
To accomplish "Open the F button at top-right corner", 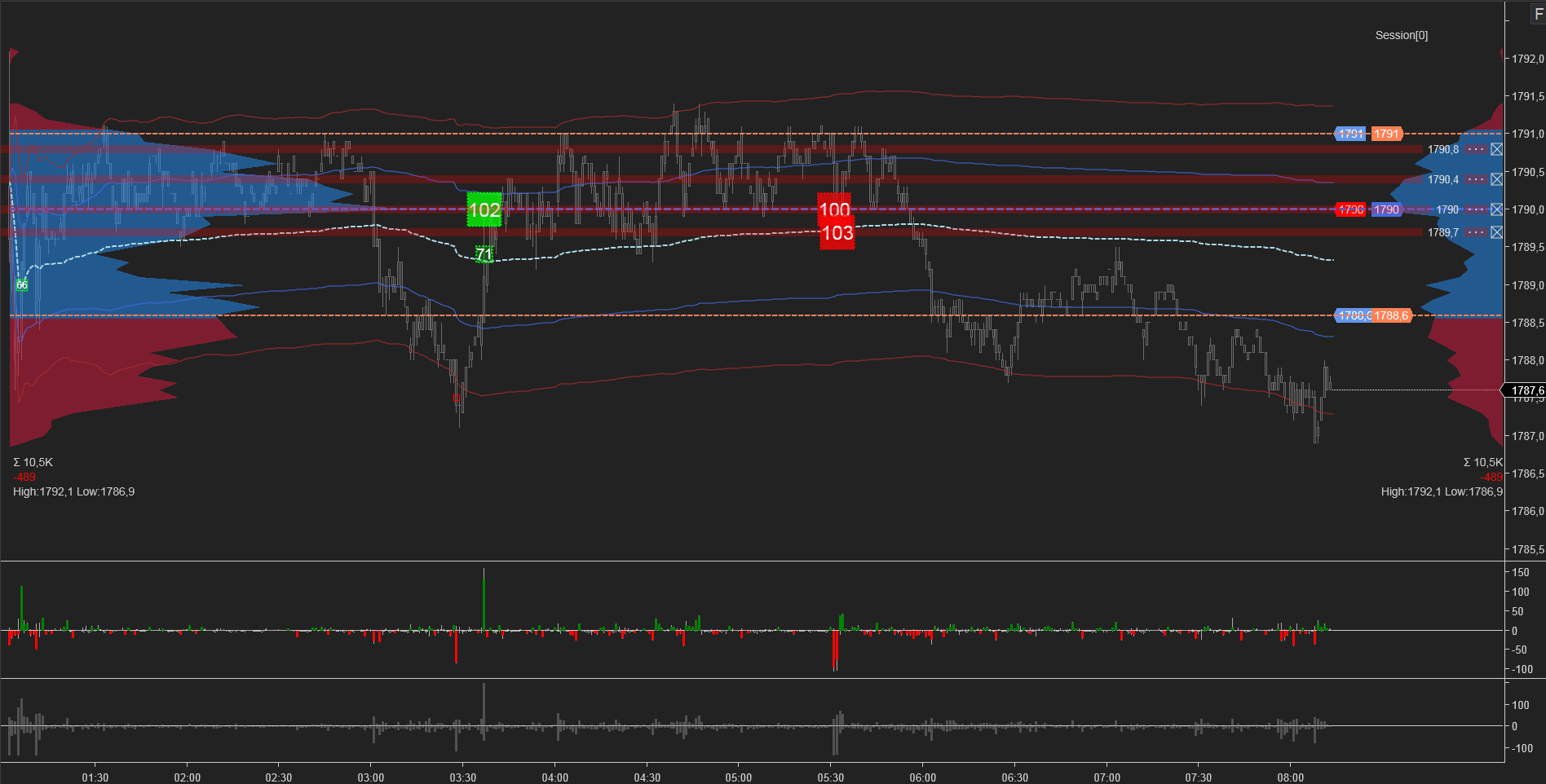I will point(1538,14).
